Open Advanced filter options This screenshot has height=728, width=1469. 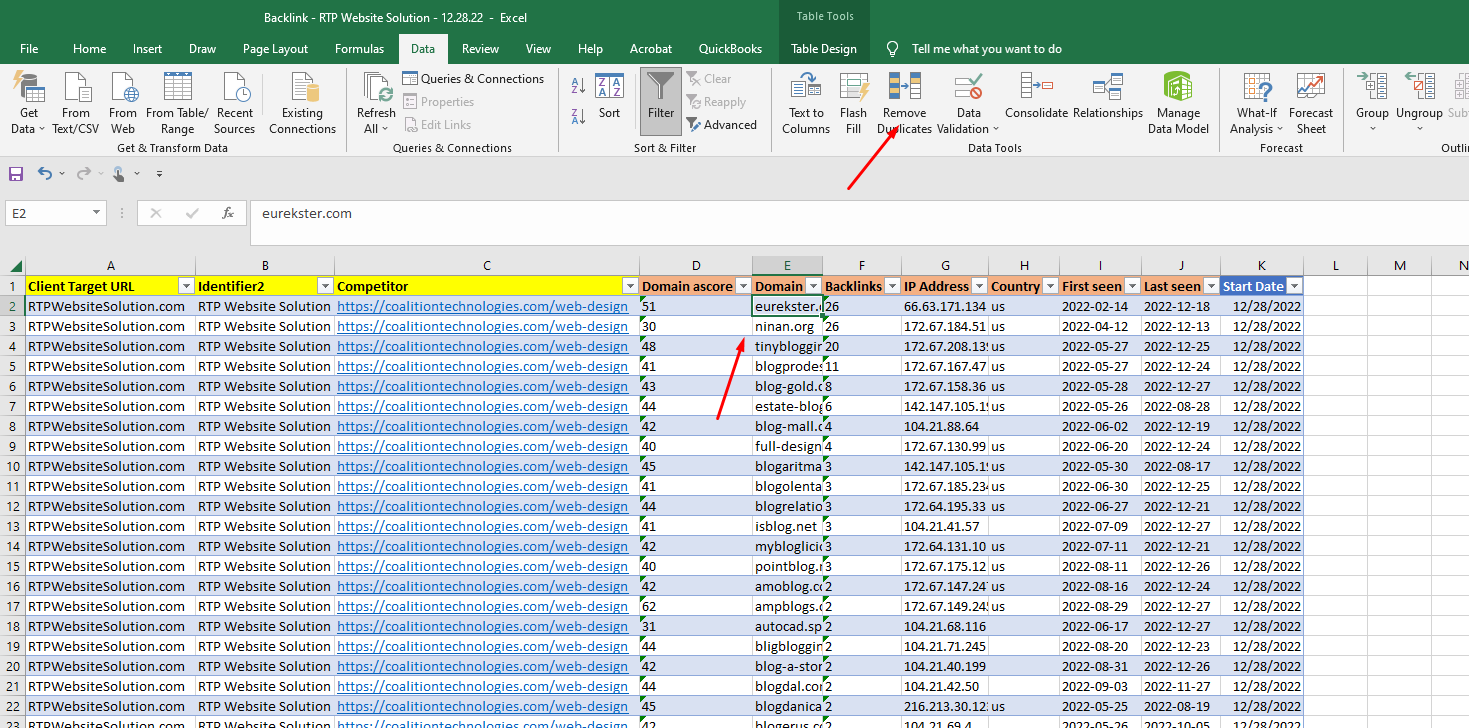(721, 125)
